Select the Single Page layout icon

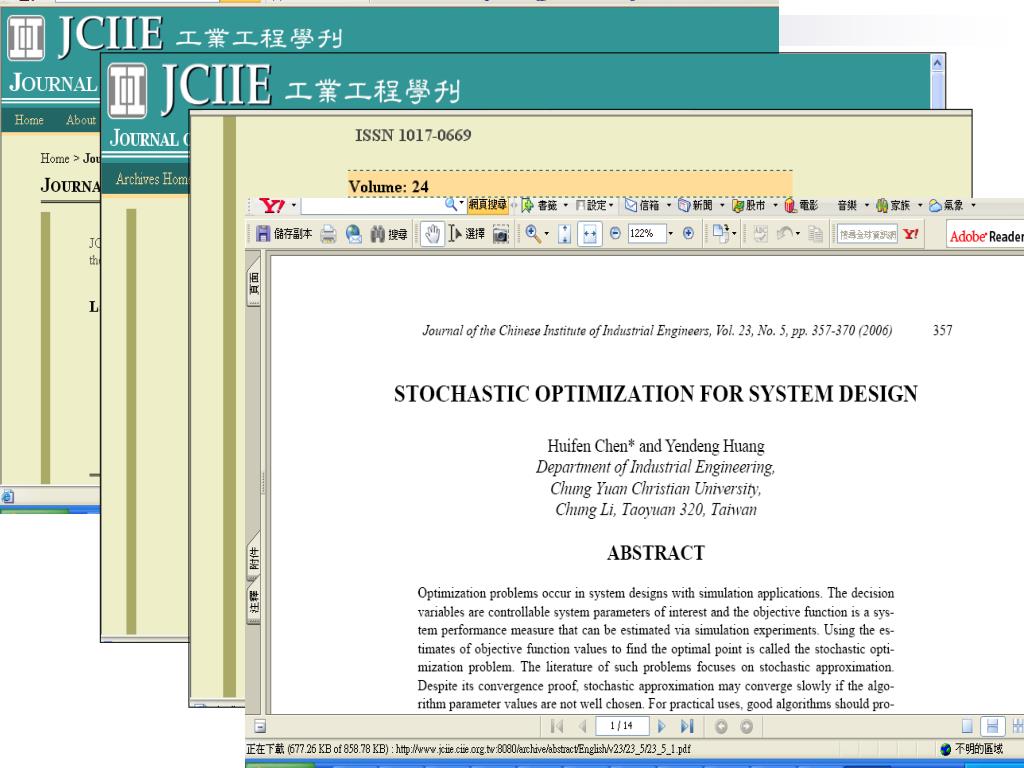tap(967, 726)
